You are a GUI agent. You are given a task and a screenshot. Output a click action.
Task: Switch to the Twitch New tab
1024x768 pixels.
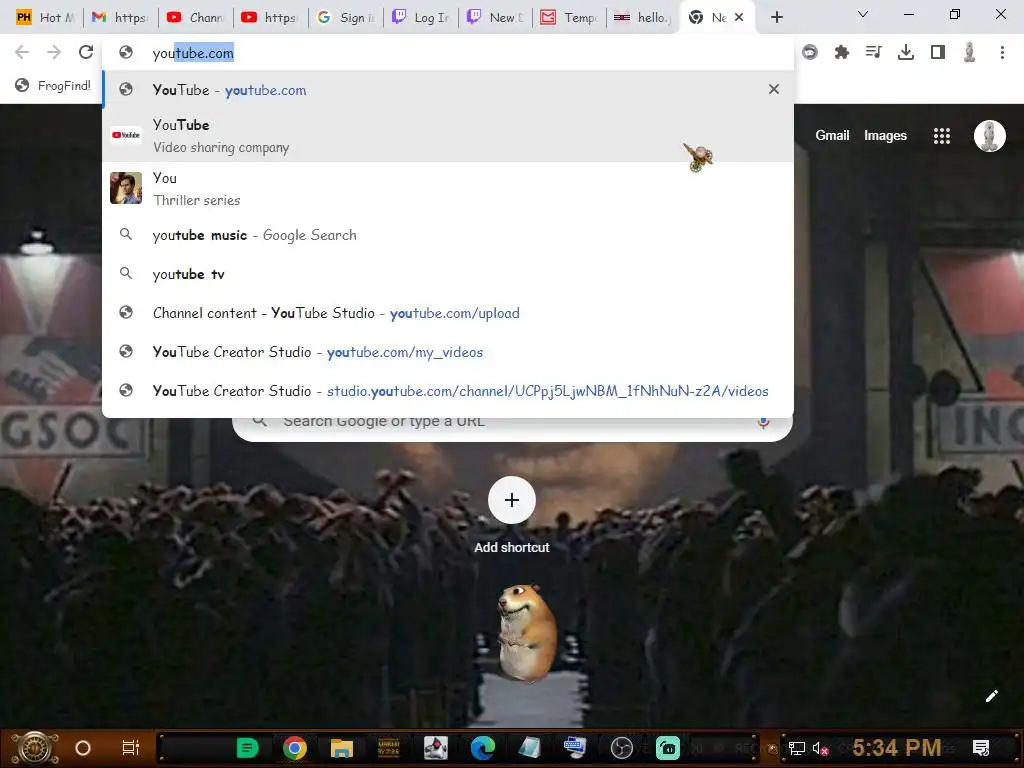(x=496, y=18)
